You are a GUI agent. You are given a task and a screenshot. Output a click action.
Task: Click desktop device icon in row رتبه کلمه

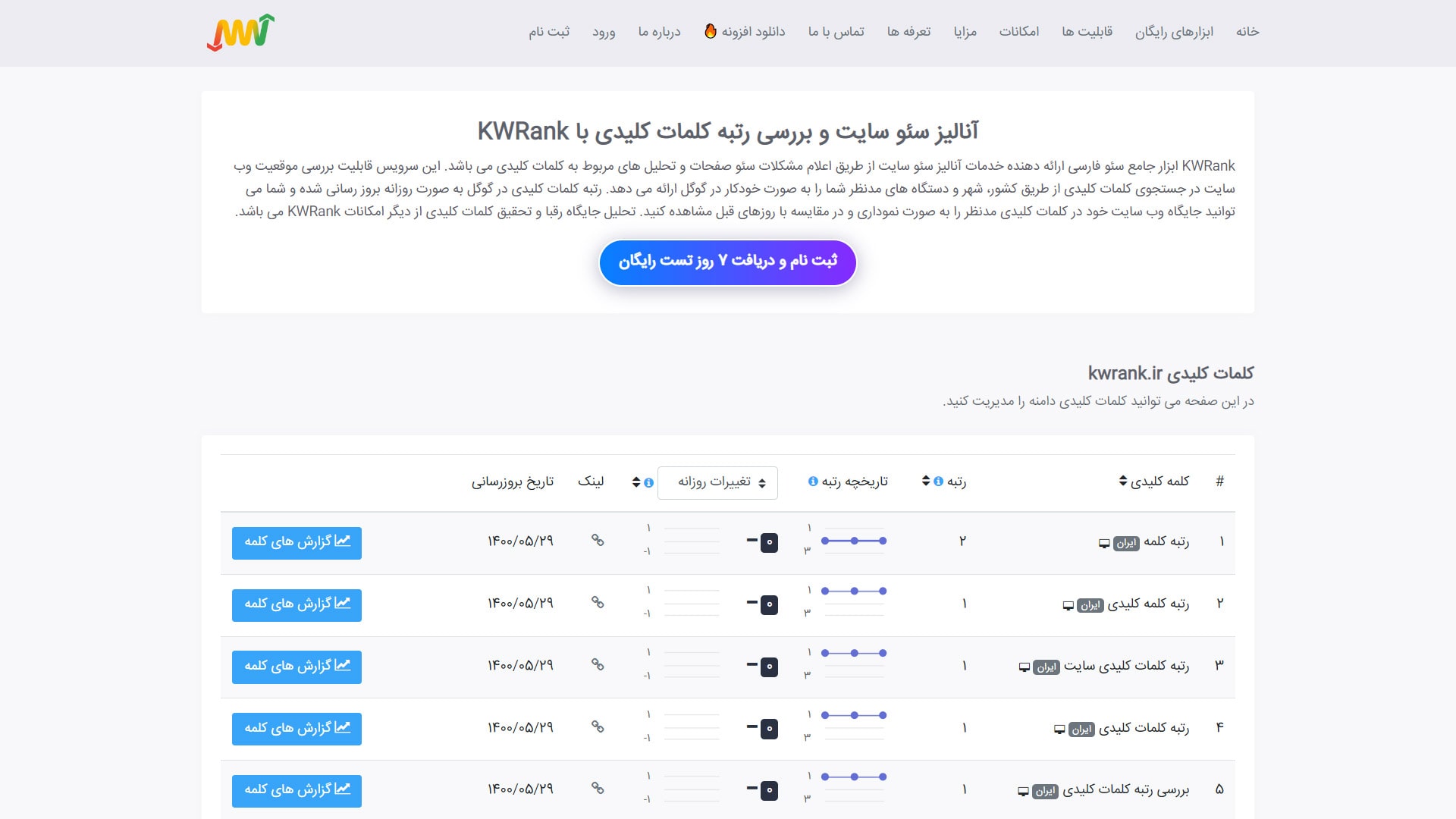coord(1104,543)
